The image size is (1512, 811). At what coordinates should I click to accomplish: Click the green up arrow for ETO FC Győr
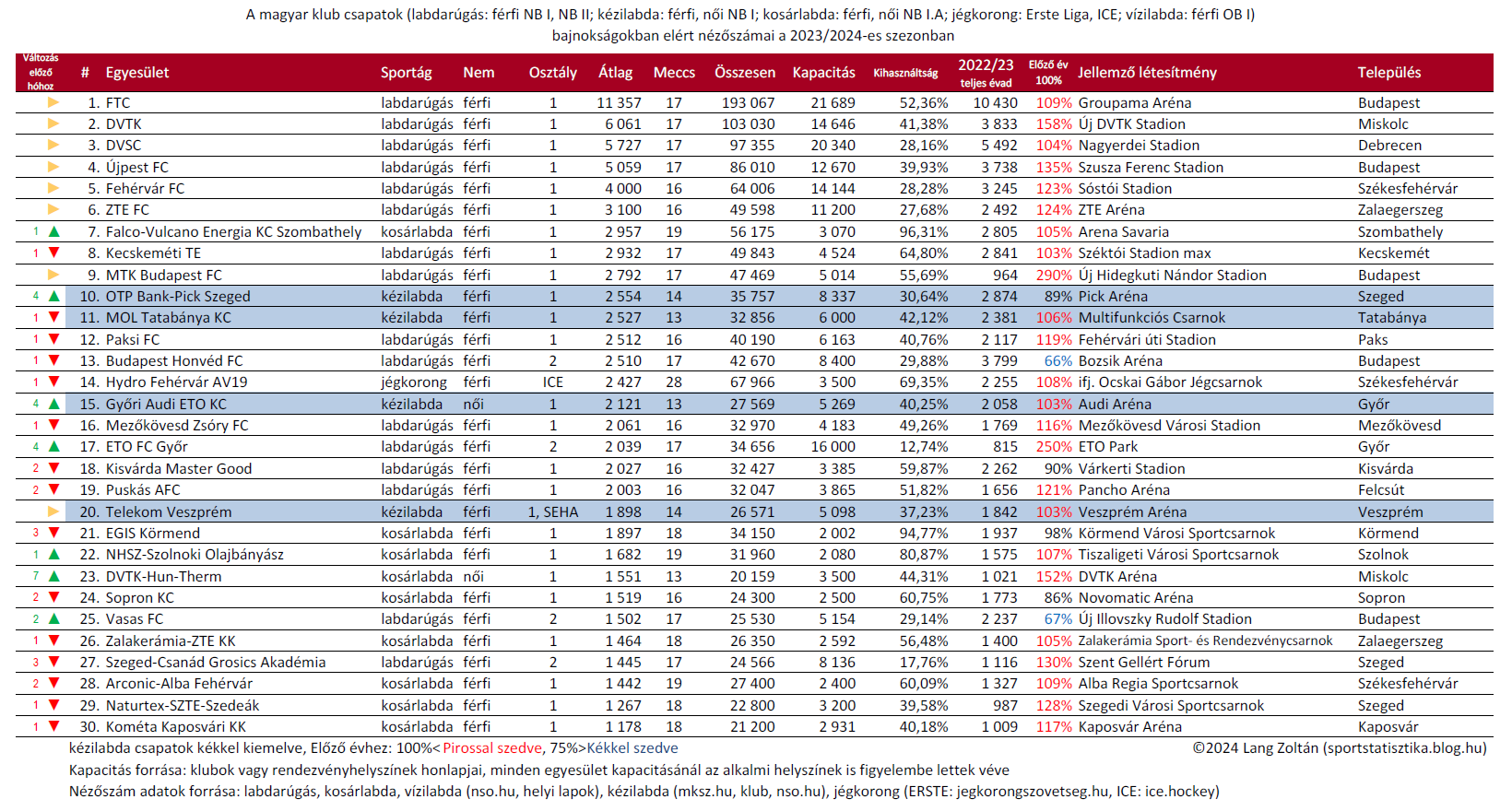[53, 446]
